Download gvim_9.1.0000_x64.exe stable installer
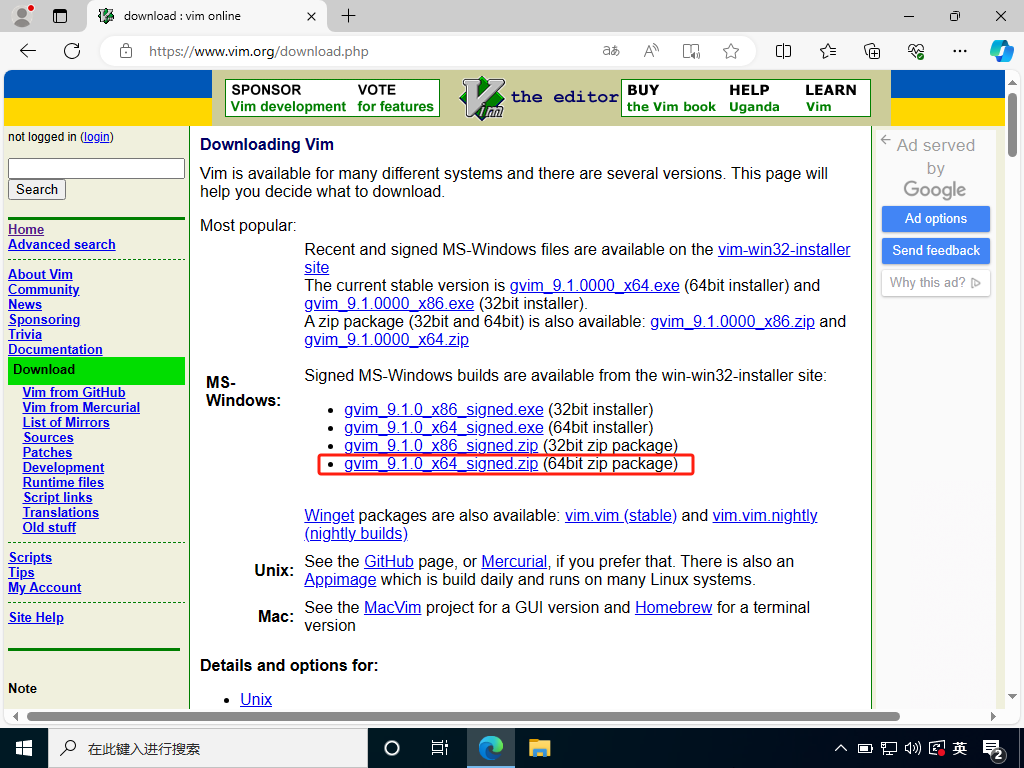 594,285
